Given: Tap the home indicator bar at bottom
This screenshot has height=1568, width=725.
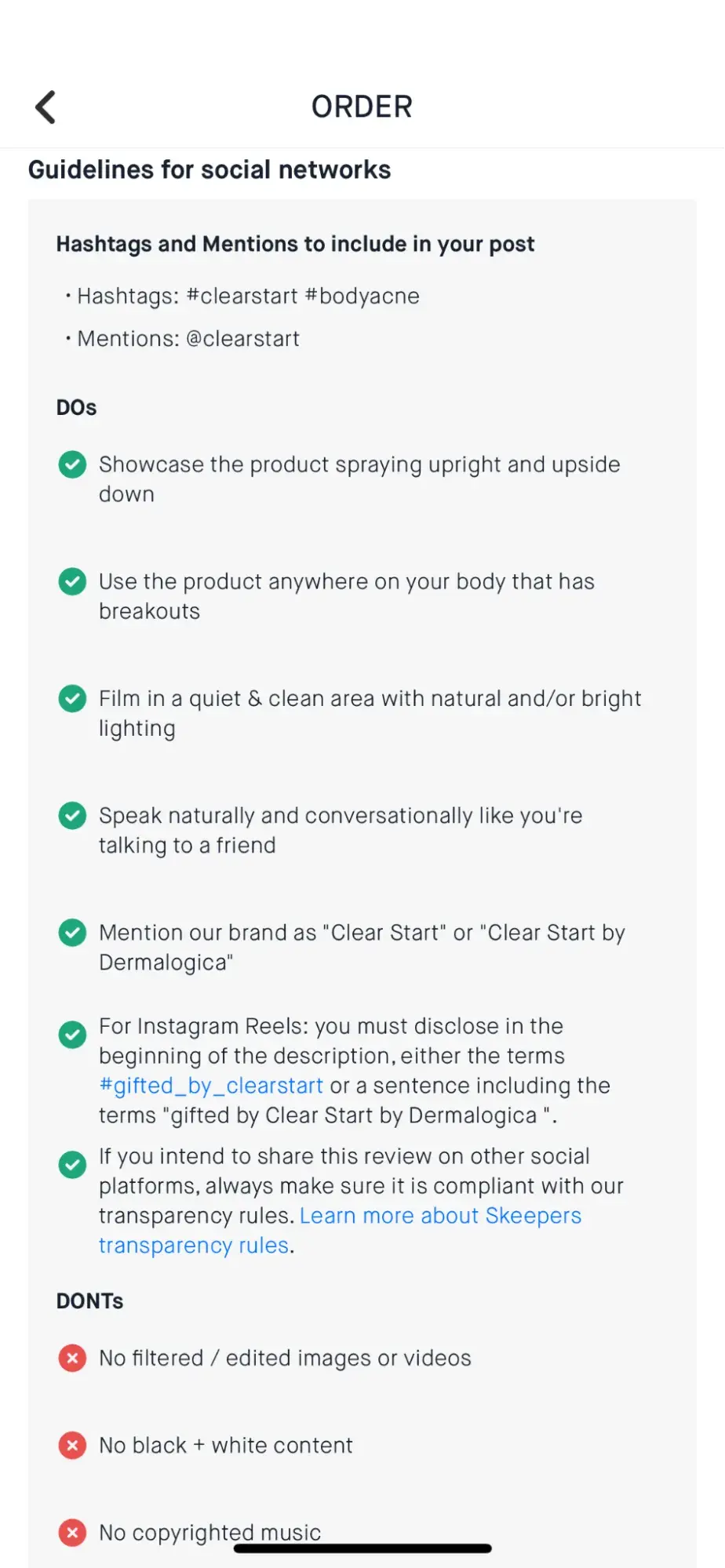Looking at the screenshot, I should (x=362, y=1548).
